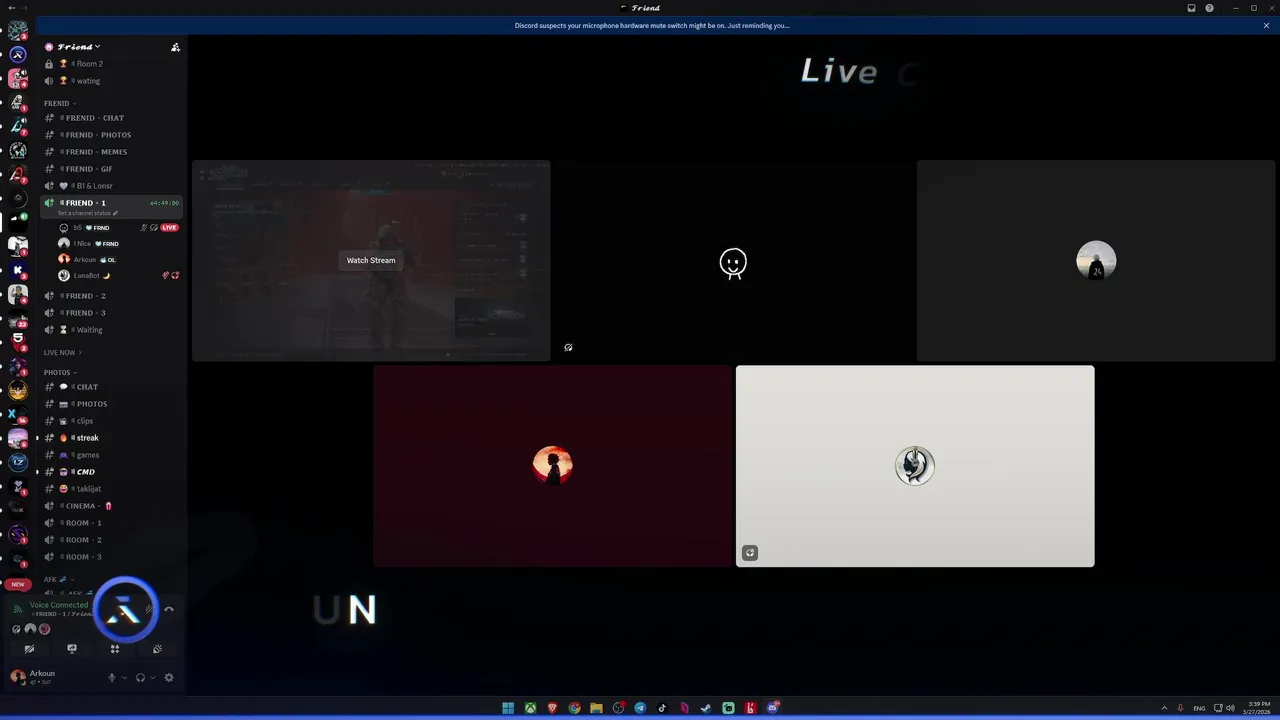This screenshot has width=1280, height=720.
Task: Join the ROOM - 2 voice channel
Action: point(111,540)
